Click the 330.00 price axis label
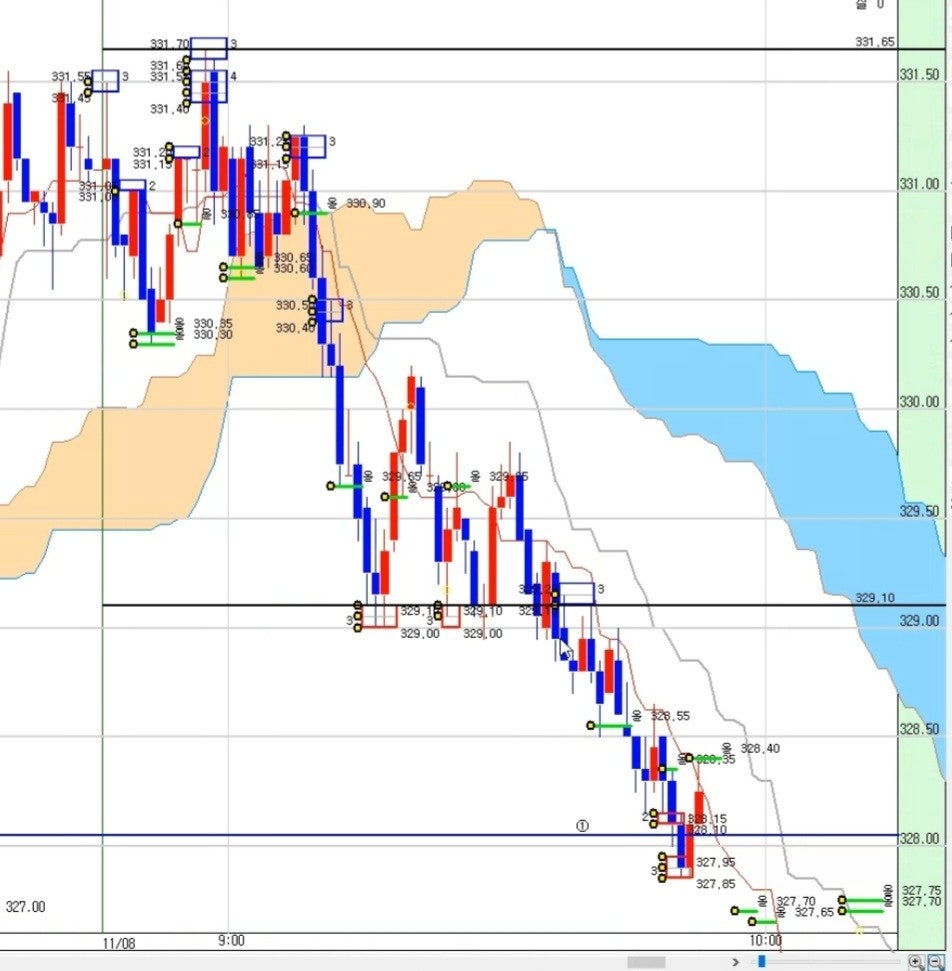This screenshot has width=952, height=971. coord(919,403)
